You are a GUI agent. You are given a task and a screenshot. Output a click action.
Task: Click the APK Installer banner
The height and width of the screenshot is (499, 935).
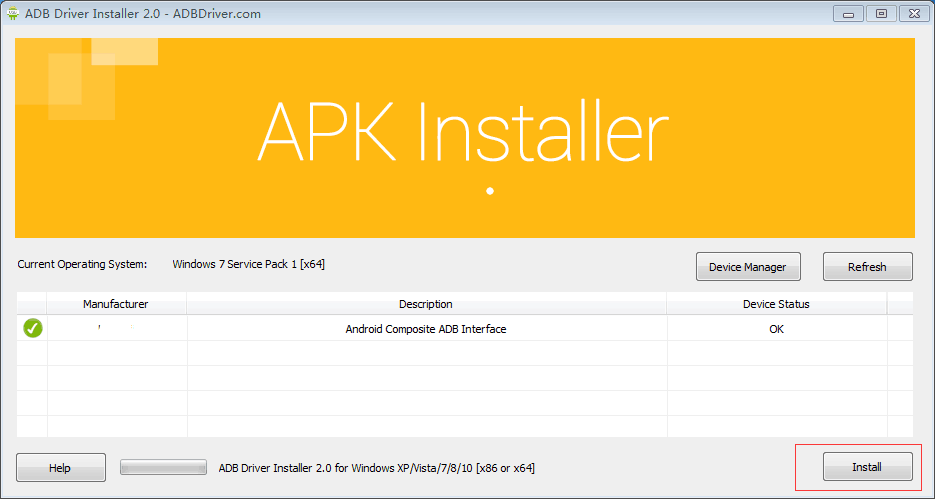[x=465, y=138]
